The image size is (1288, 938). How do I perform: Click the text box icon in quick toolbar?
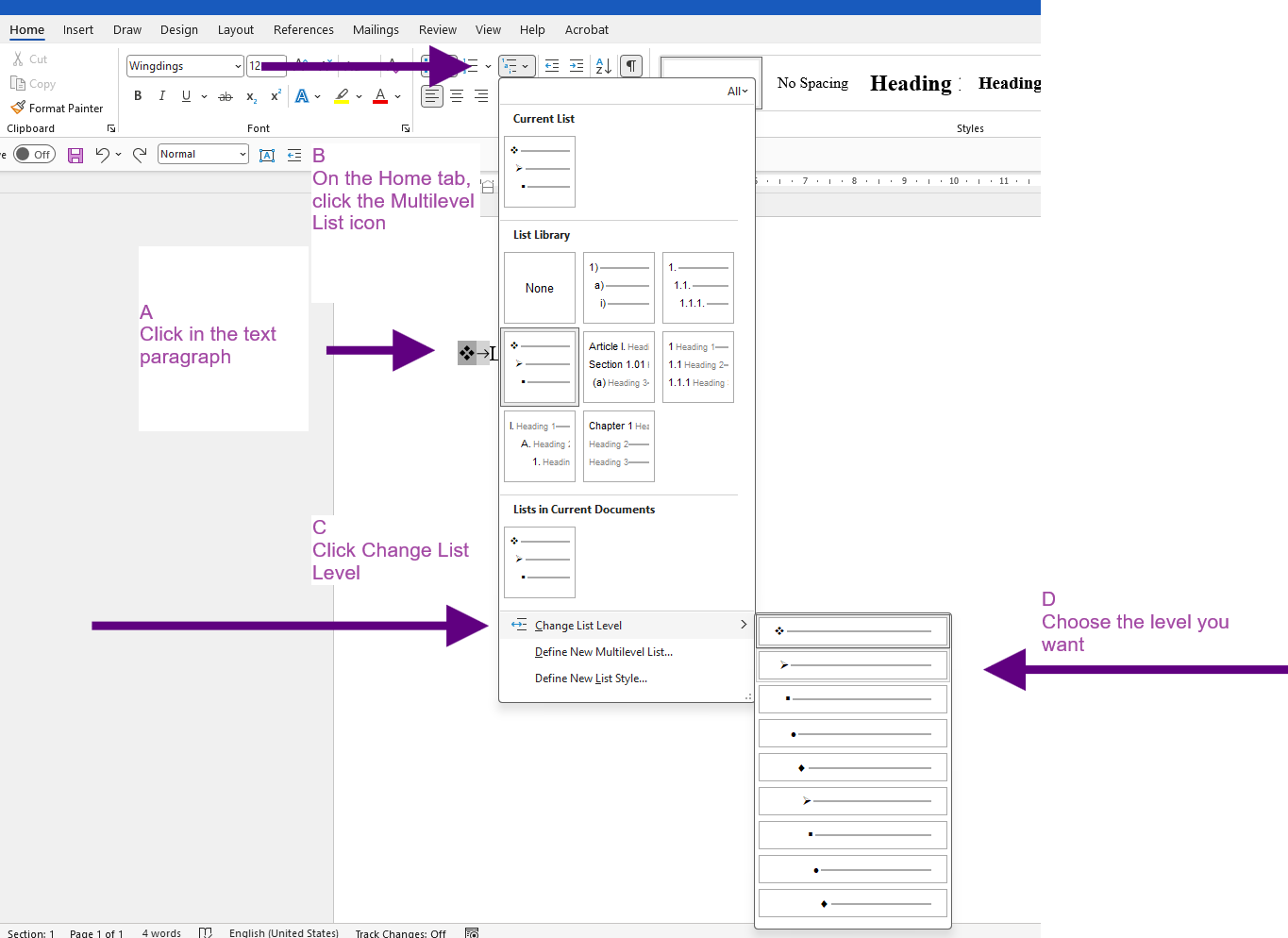click(x=267, y=155)
